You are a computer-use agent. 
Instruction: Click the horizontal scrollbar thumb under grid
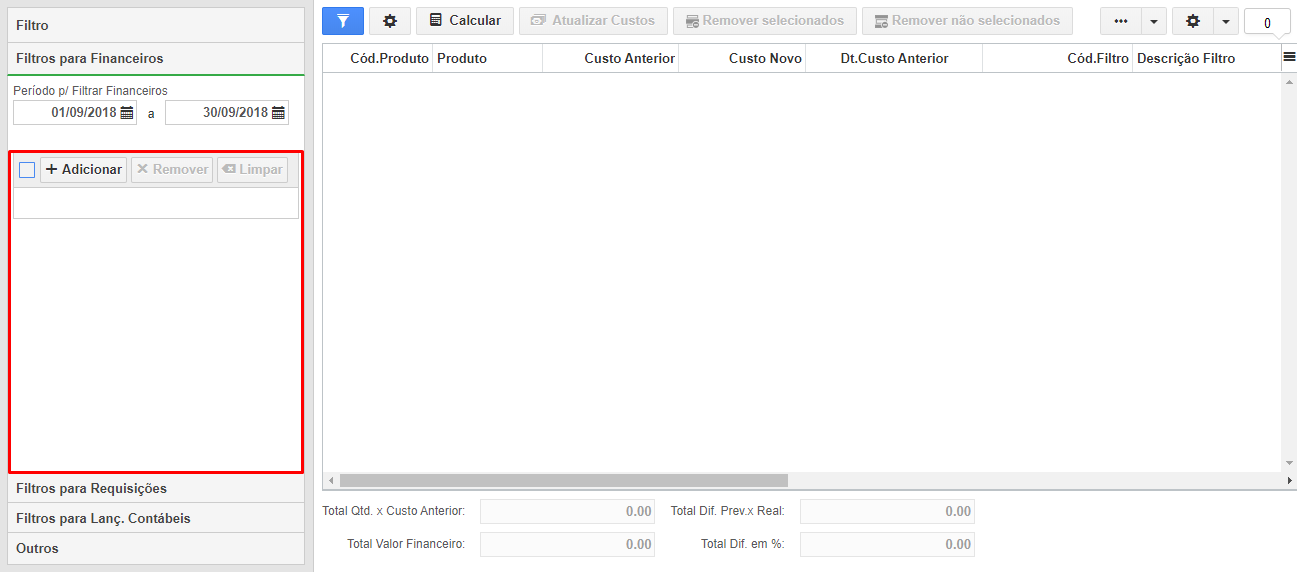pyautogui.click(x=564, y=481)
